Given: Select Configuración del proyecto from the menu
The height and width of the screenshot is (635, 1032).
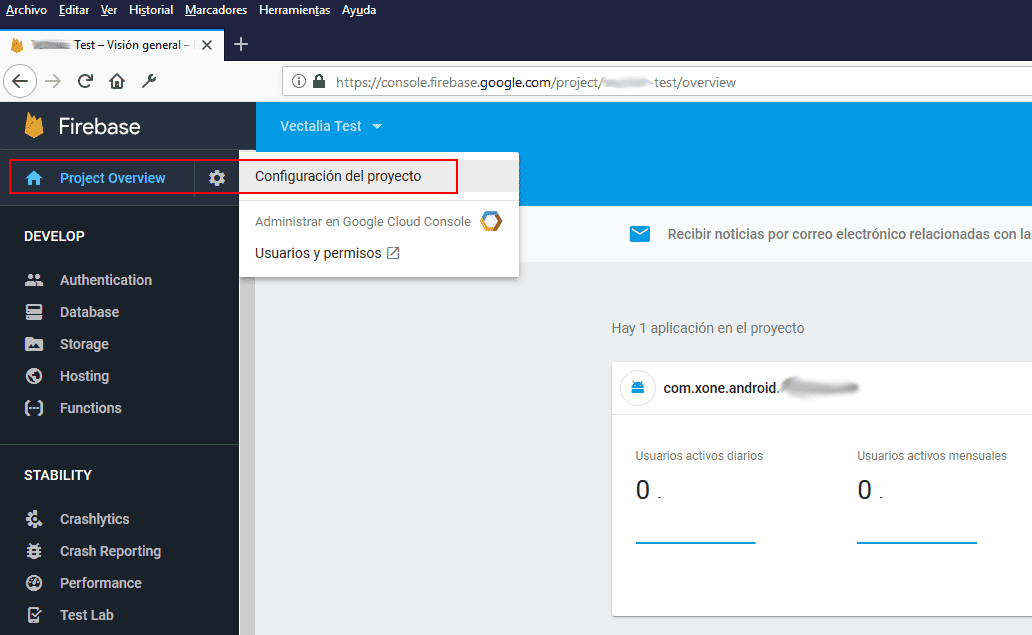Looking at the screenshot, I should [379, 176].
